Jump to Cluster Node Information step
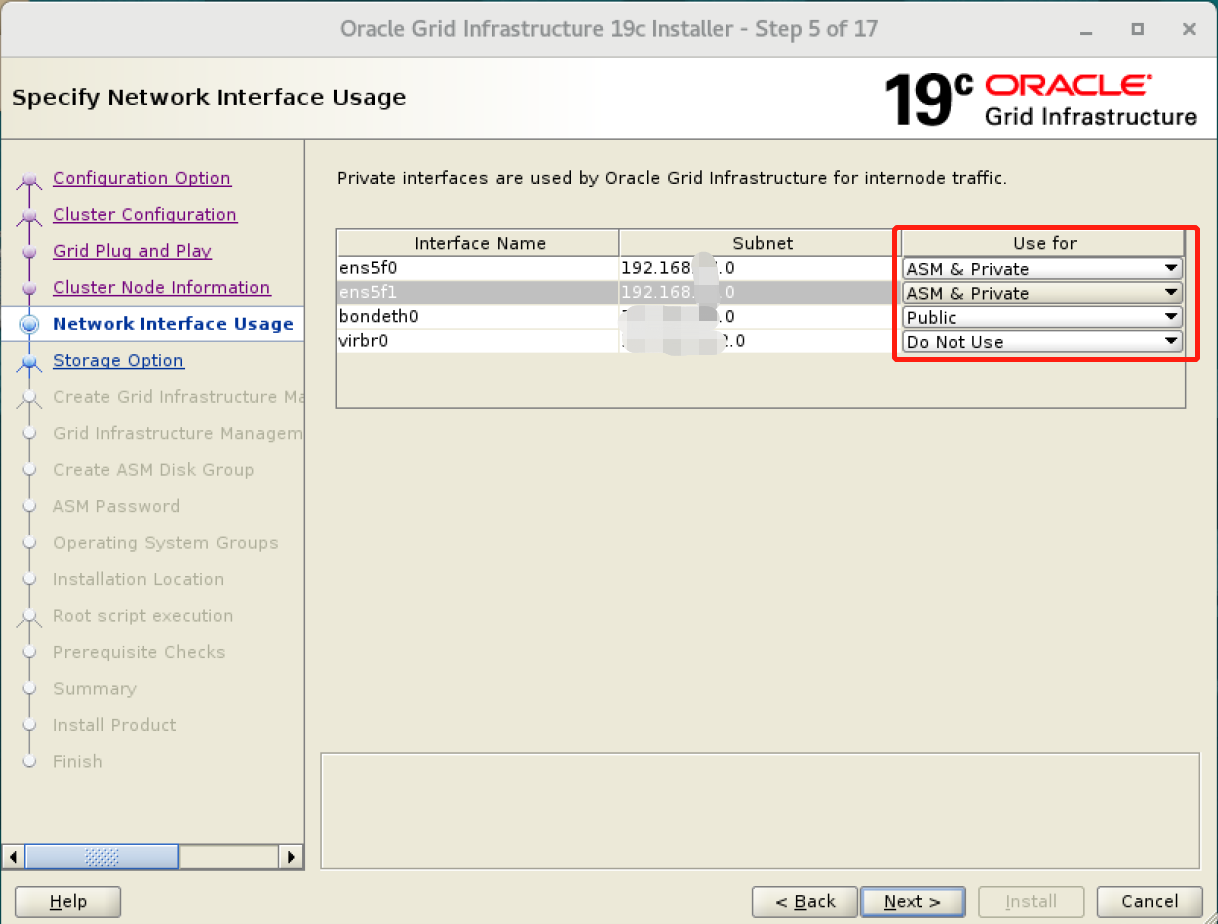The image size is (1218, 924). click(x=162, y=287)
